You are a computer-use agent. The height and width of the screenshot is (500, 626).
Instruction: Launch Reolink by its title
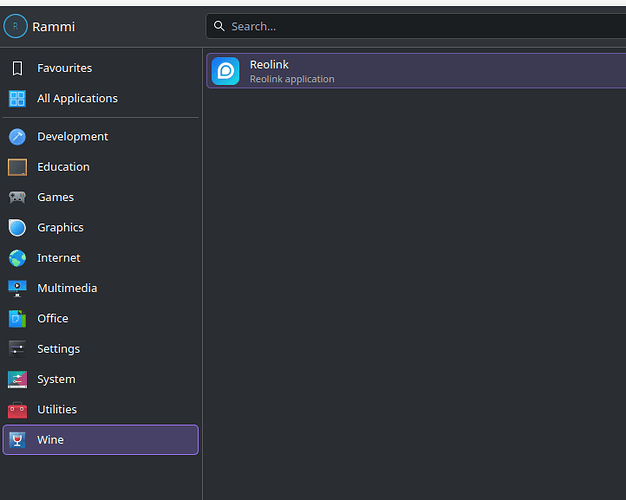(x=269, y=65)
